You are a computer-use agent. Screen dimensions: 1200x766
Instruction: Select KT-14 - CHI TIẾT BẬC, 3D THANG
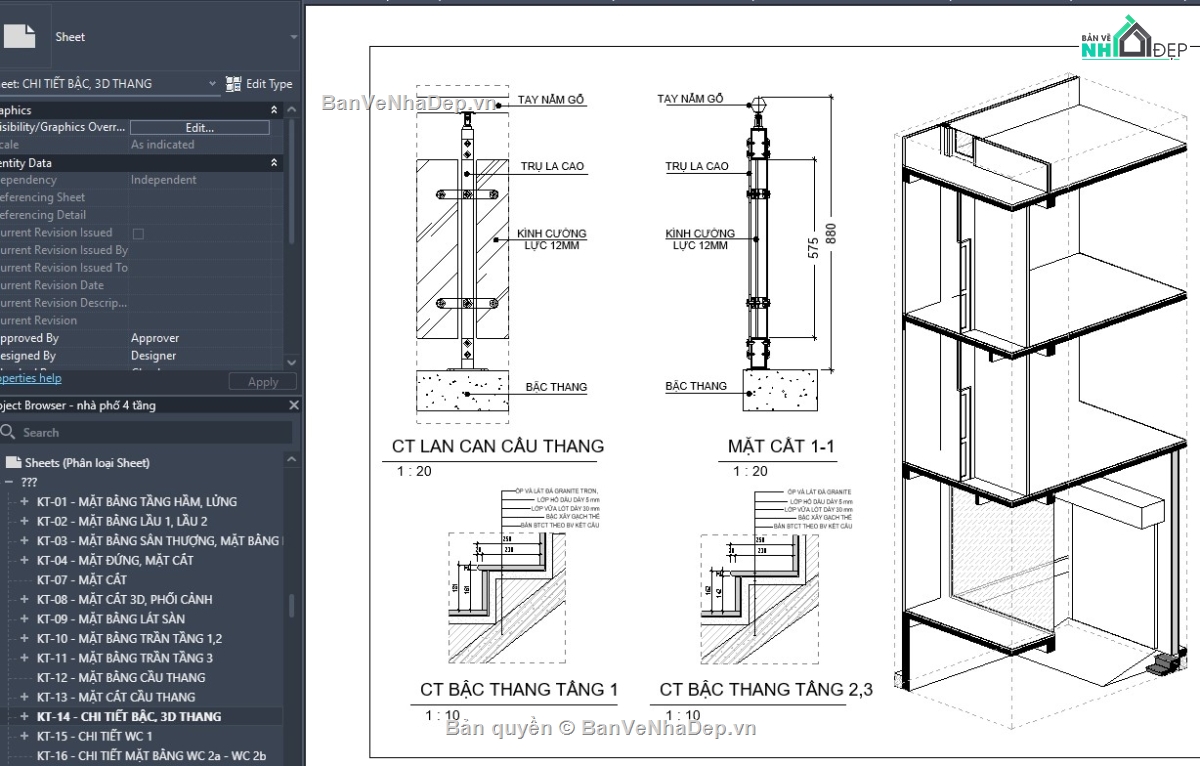tap(129, 716)
